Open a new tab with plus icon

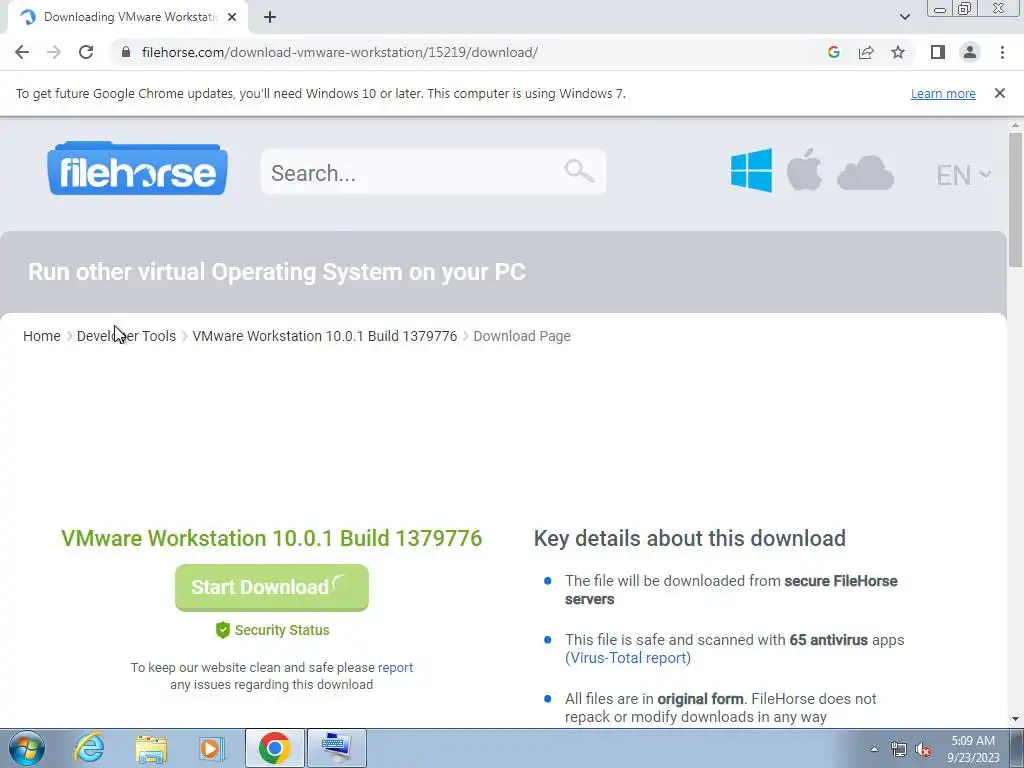coord(270,17)
